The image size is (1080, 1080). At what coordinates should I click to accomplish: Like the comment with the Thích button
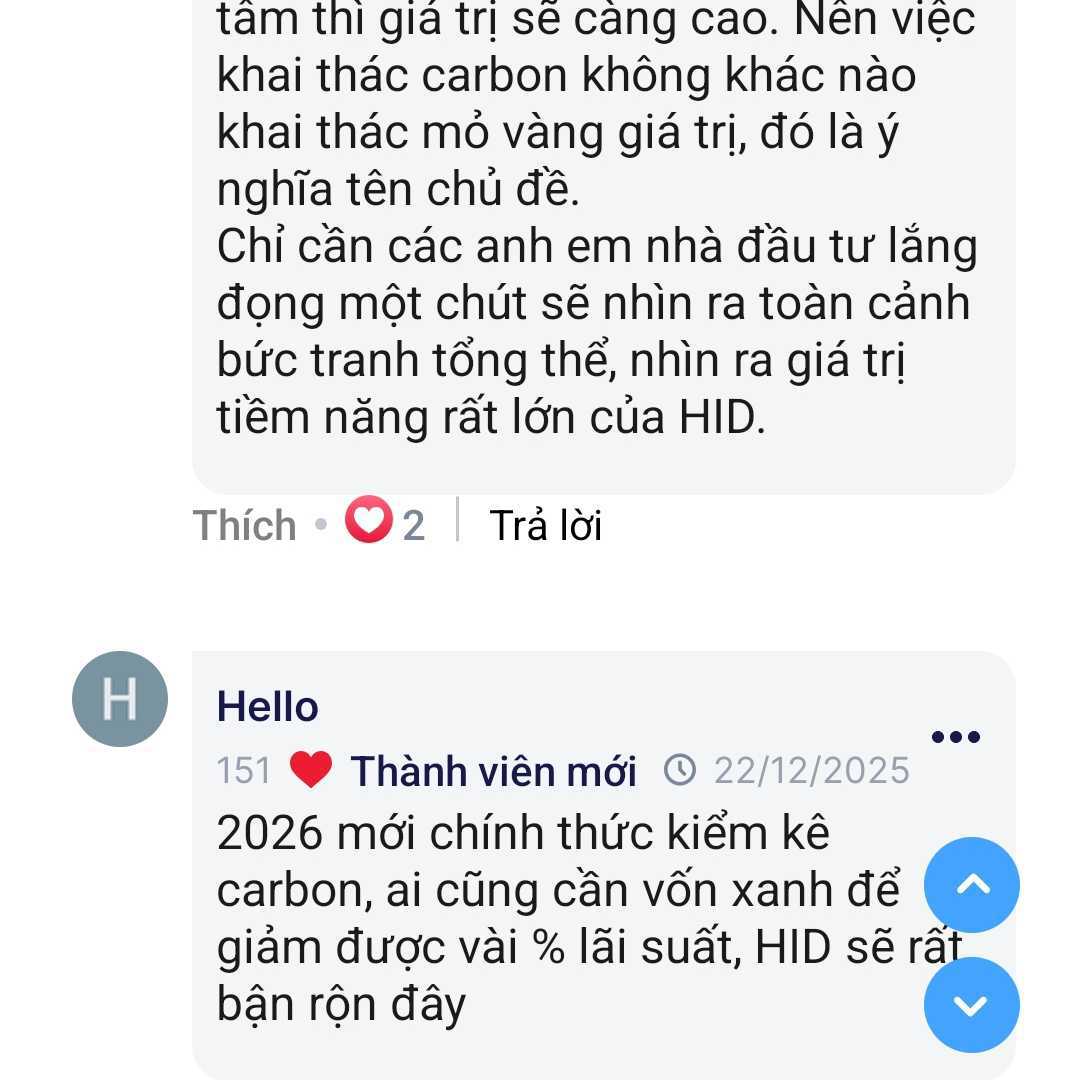(244, 525)
